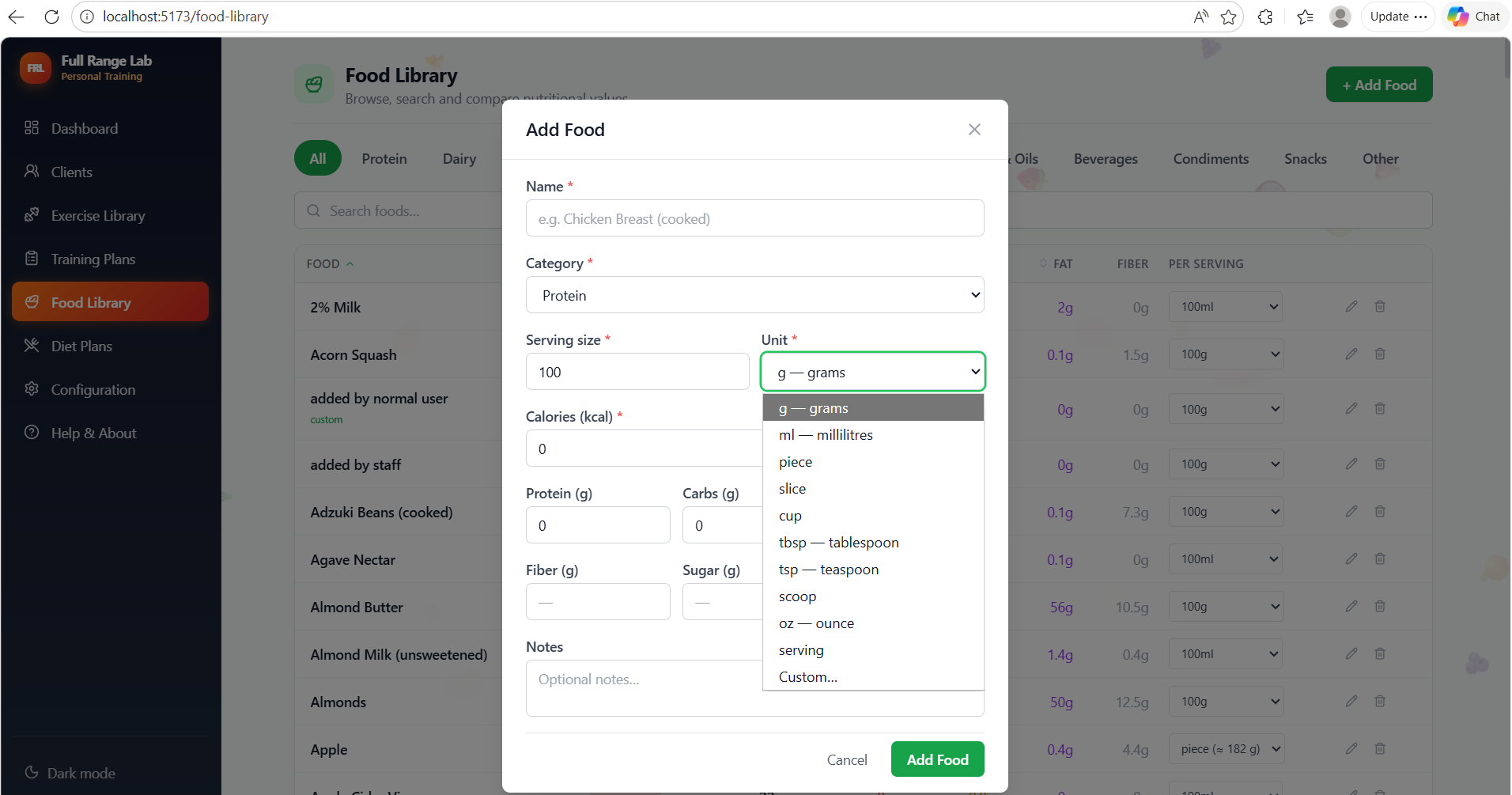The height and width of the screenshot is (795, 1512).
Task: Click the browser favorites star icon
Action: coord(1228,17)
